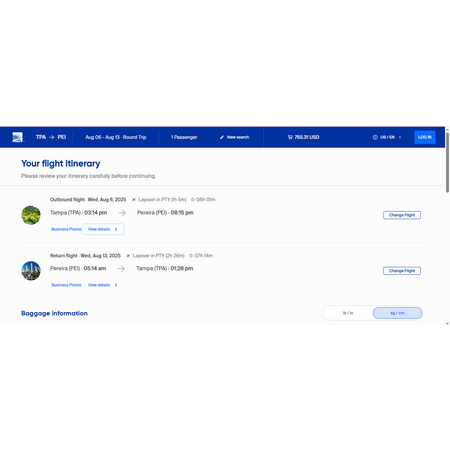Expand return flight View details chevron
The width and height of the screenshot is (450, 450).
(116, 285)
